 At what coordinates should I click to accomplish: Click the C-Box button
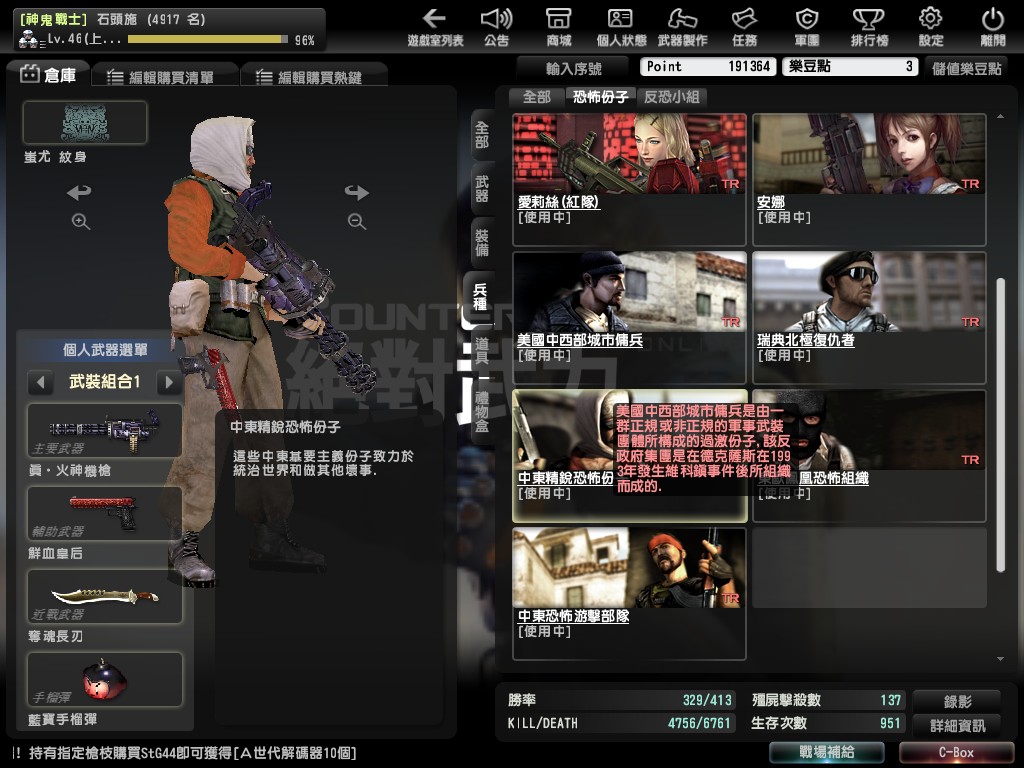point(956,752)
